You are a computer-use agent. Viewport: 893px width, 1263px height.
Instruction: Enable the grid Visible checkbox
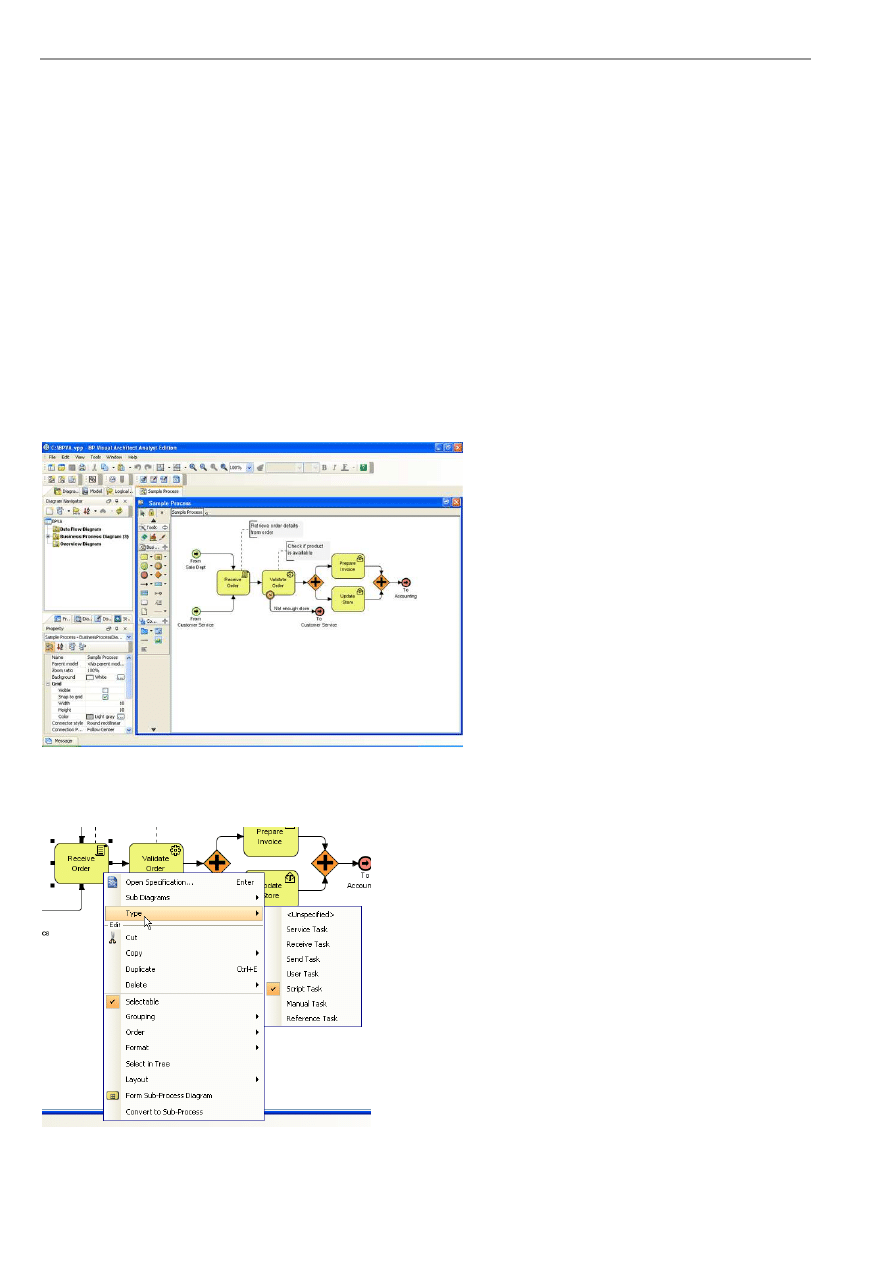tap(105, 690)
